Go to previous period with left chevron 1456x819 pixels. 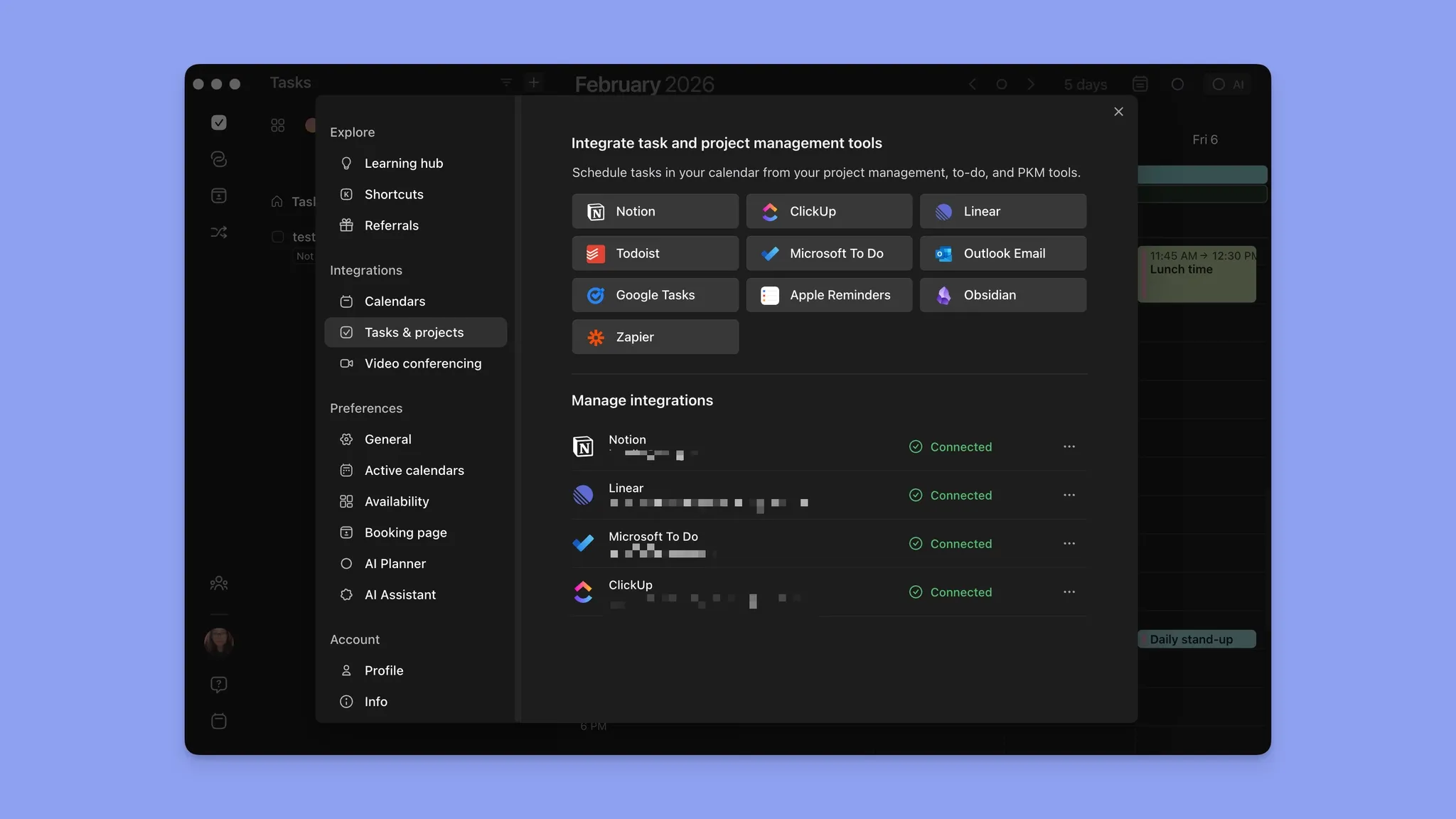pos(972,85)
